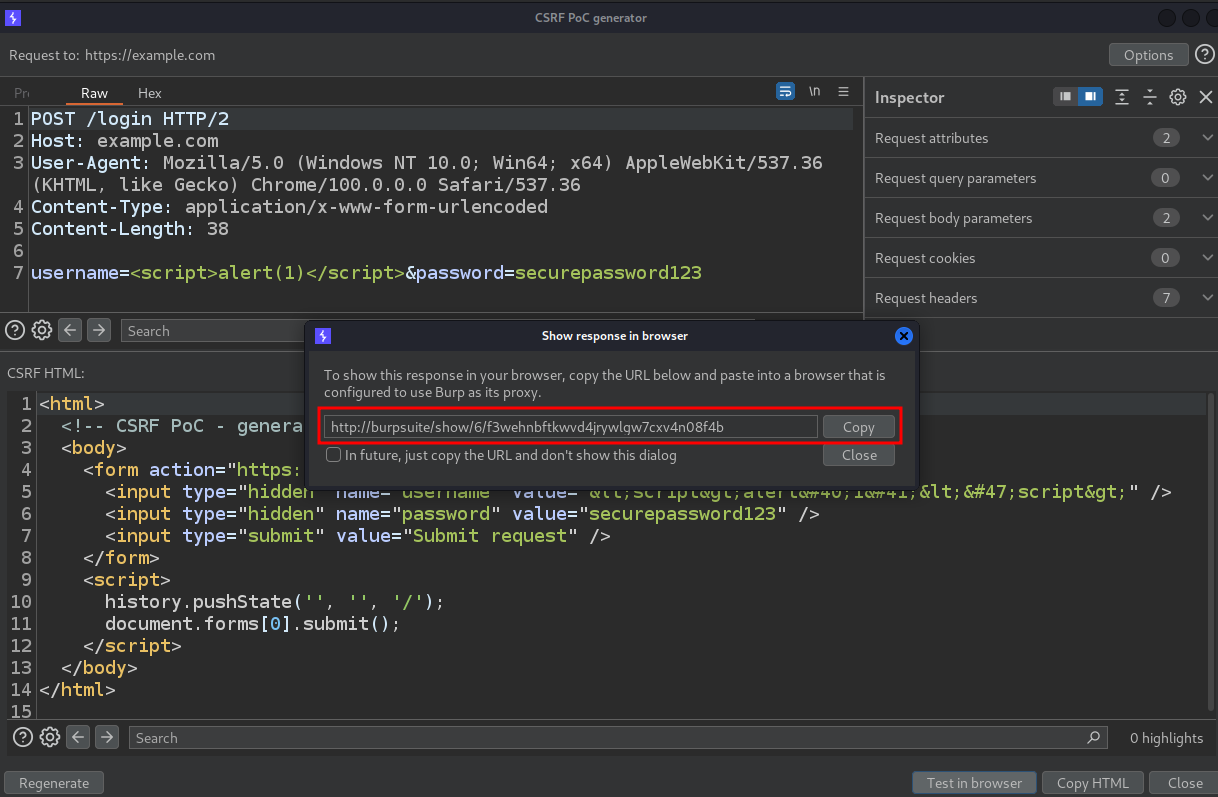Click the '0 highlights' status text

[1166, 738]
